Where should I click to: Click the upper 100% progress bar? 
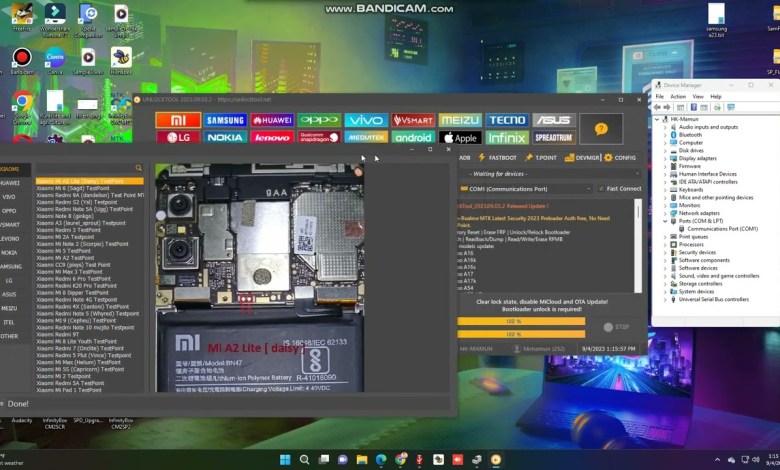click(521, 321)
